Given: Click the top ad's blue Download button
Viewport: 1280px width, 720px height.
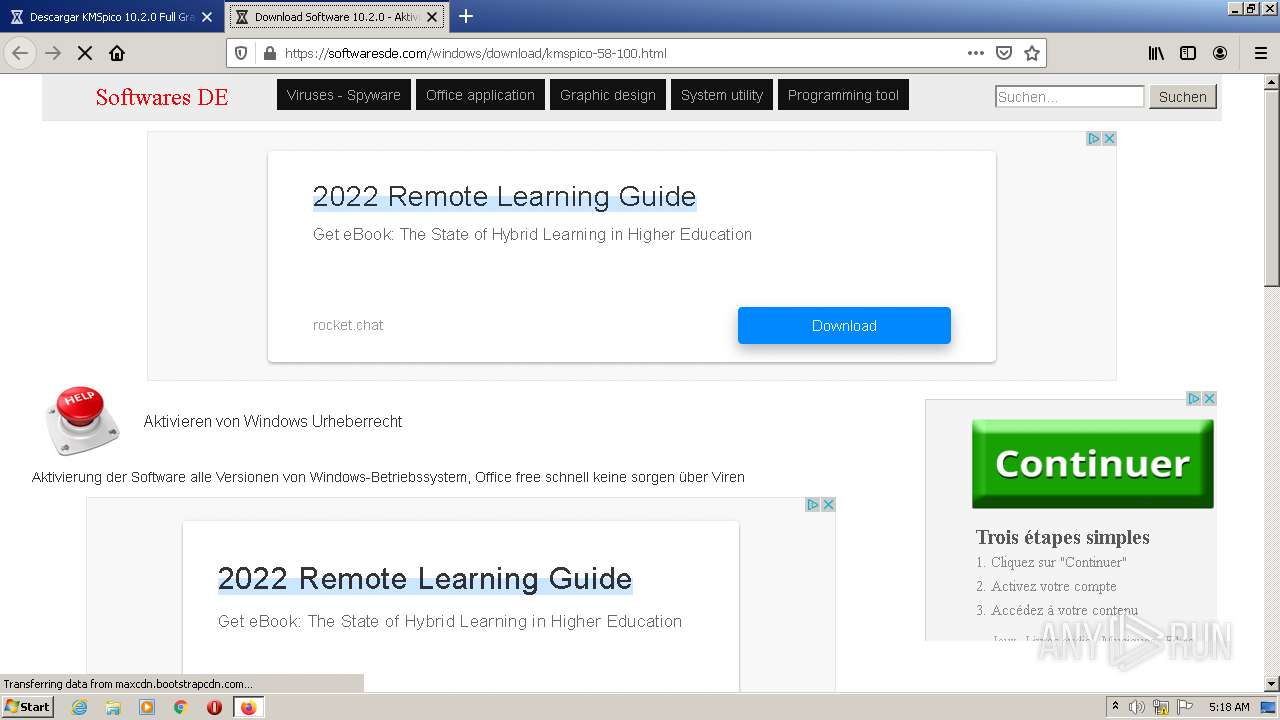Looking at the screenshot, I should [x=844, y=325].
